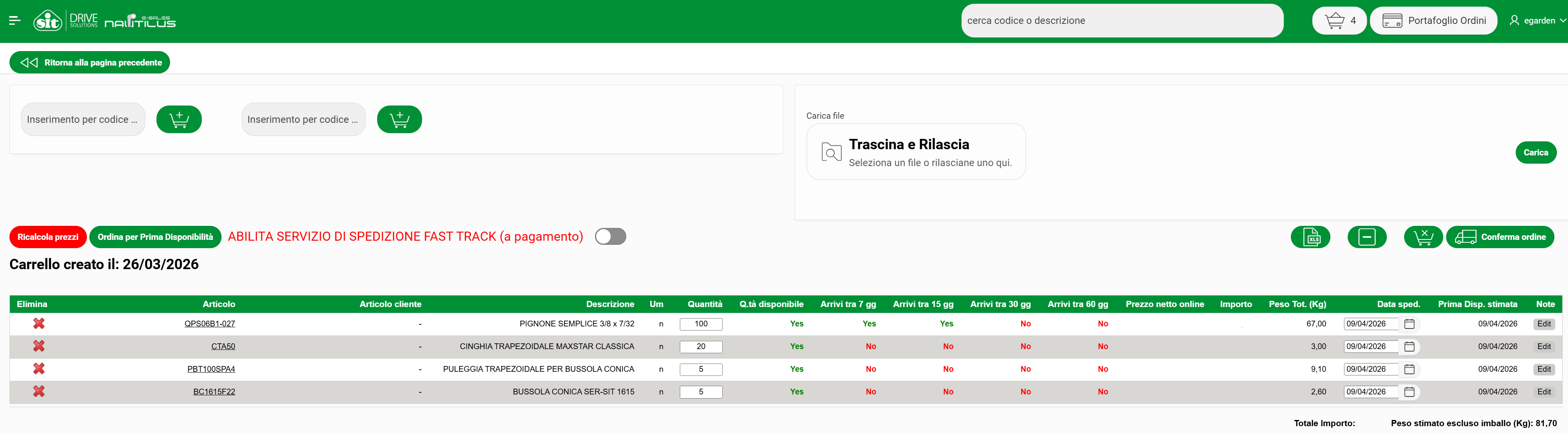The height and width of the screenshot is (434, 1568).
Task: Open the hamburger side menu
Action: (15, 21)
